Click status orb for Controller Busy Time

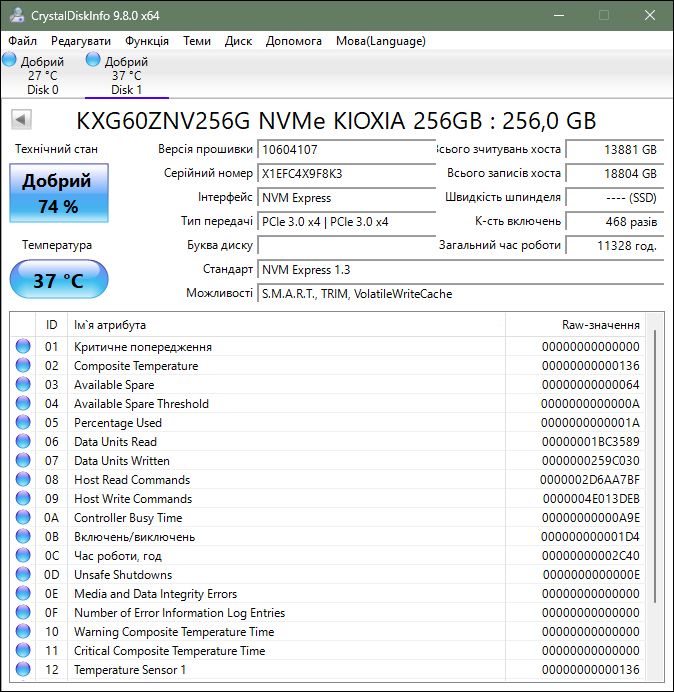tap(23, 517)
